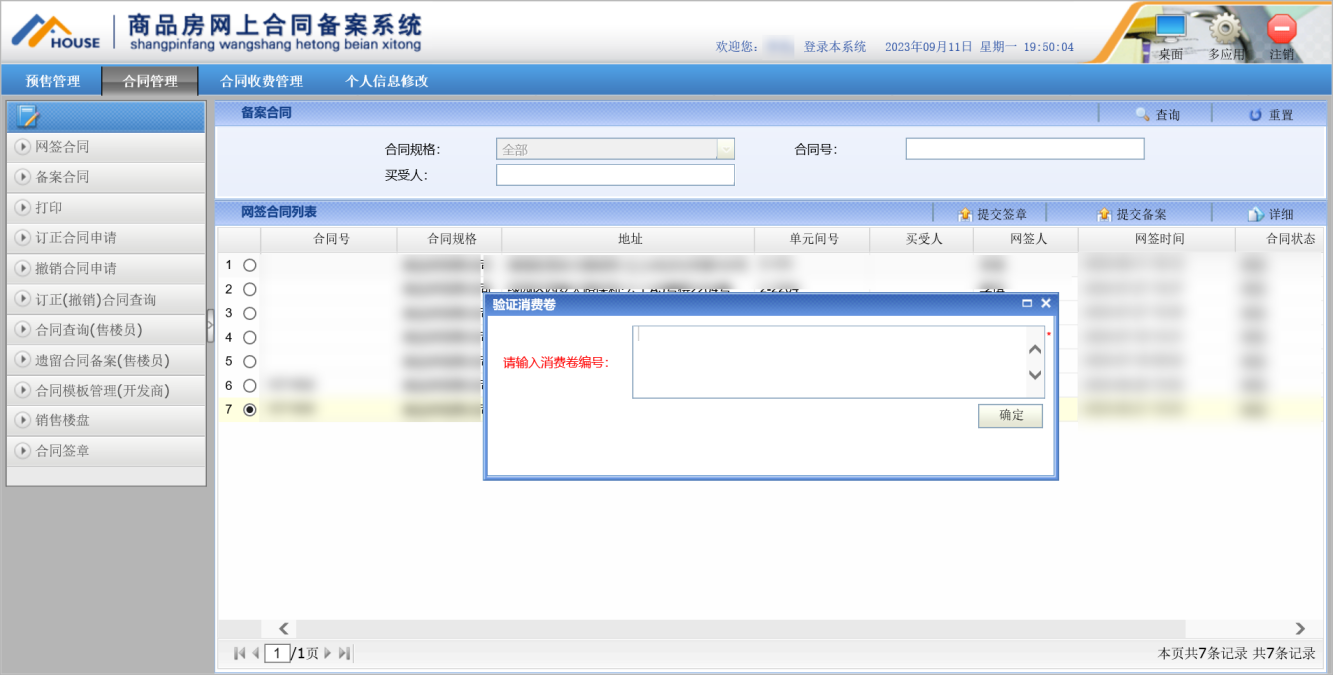Open the 合同收费管理 tab
Image resolution: width=1333 pixels, height=675 pixels.
coord(261,81)
